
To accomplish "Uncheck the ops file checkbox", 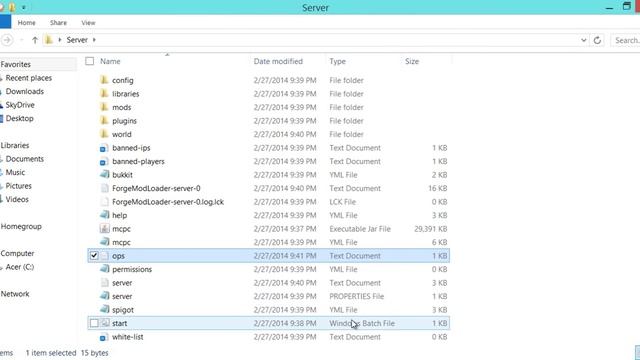I will point(94,256).
